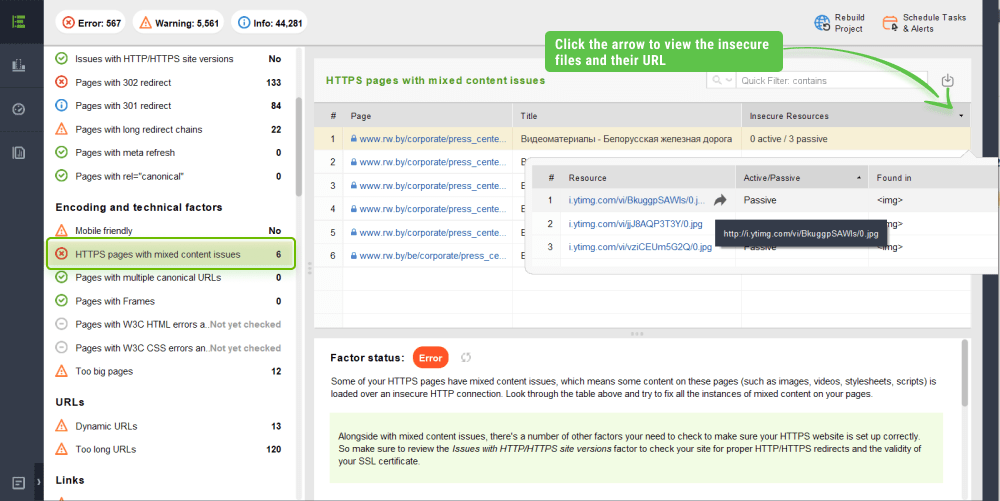
Task: Click the orange Error factor status badge
Action: point(430,358)
